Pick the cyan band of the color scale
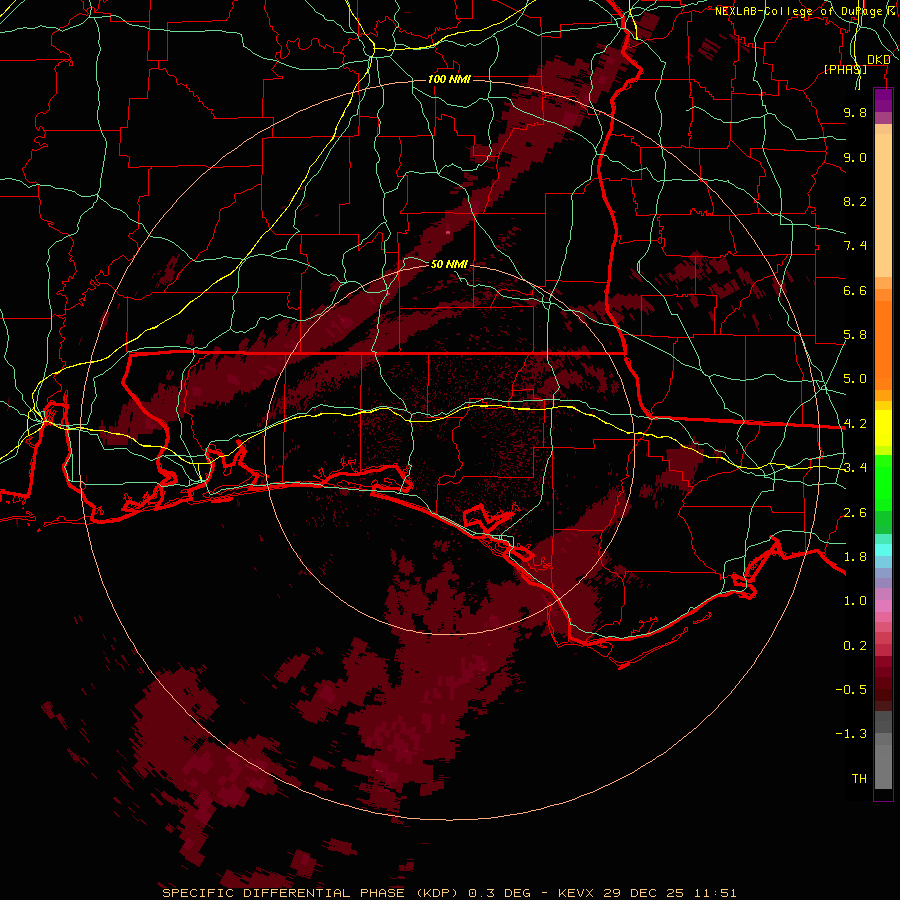 (x=883, y=550)
